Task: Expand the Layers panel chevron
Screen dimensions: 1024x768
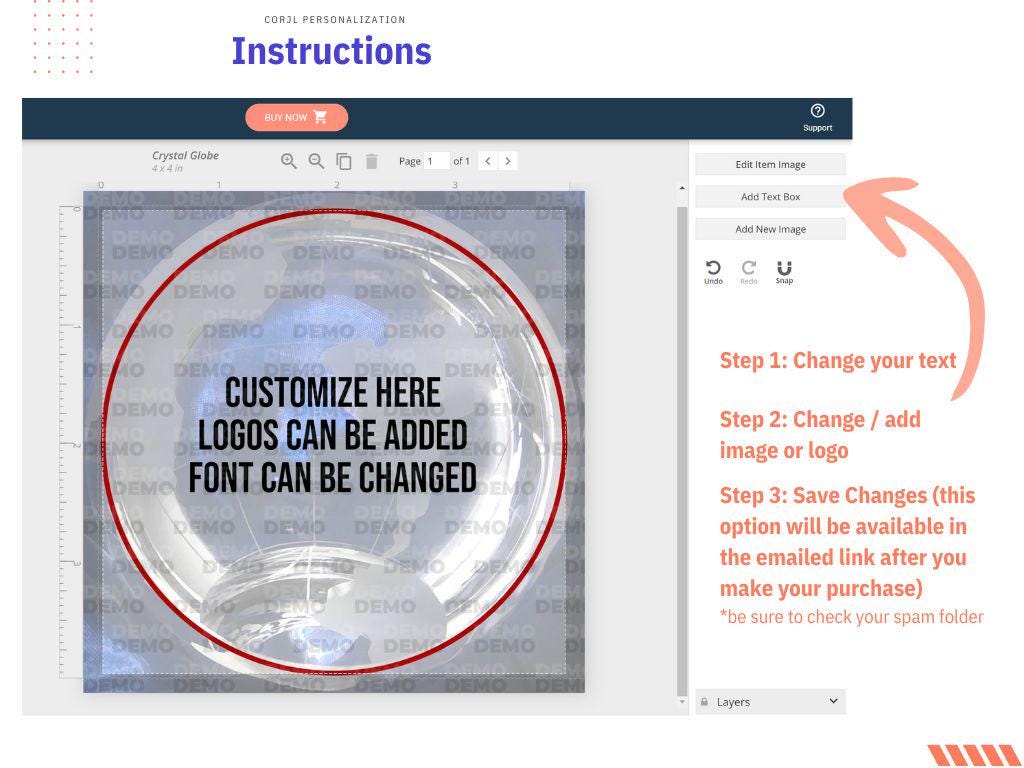Action: point(834,702)
